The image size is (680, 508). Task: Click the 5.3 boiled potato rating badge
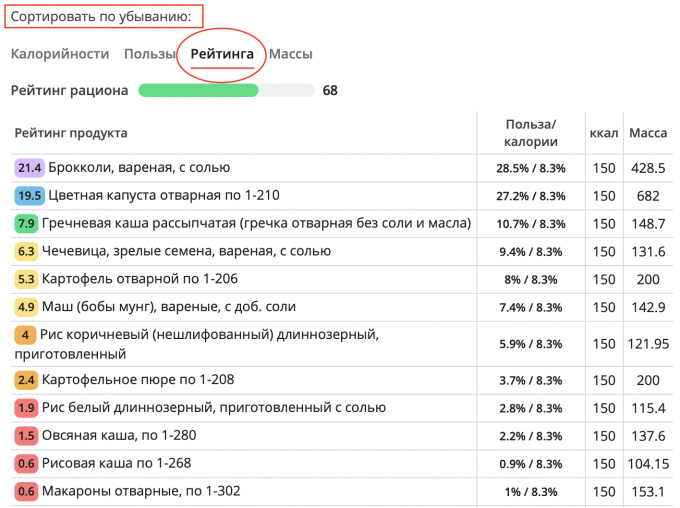[27, 279]
